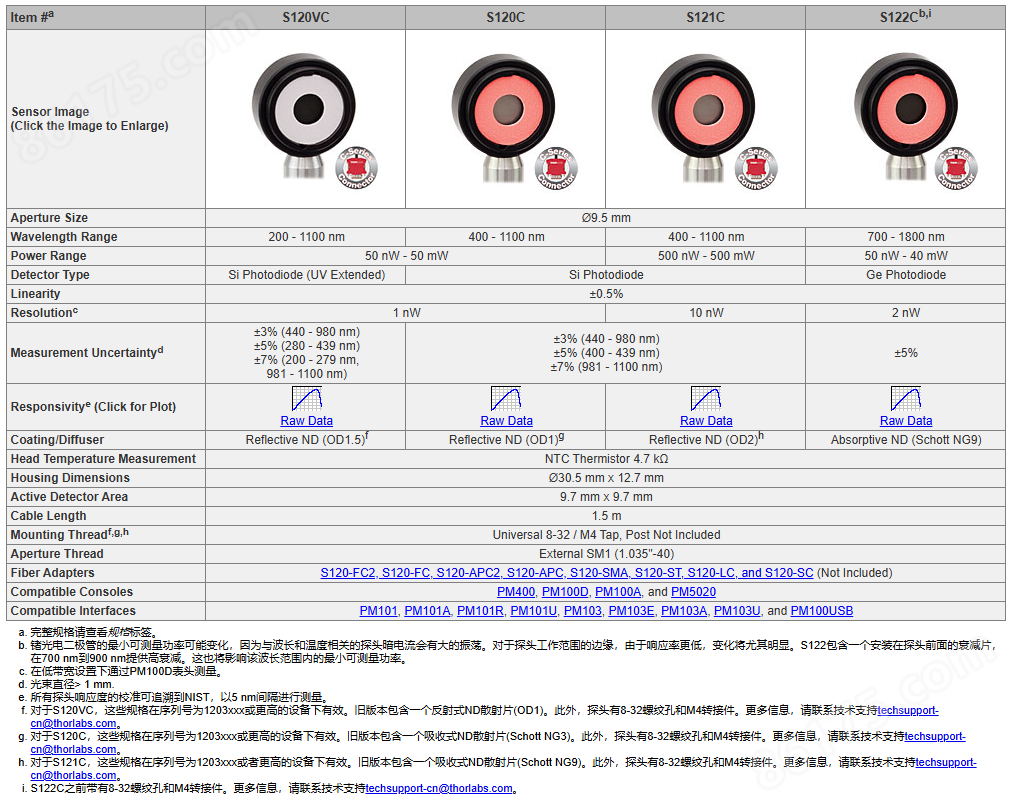1010x801 pixels.
Task: Follow the S120-LC fiber adapter link
Action: [x=711, y=573]
